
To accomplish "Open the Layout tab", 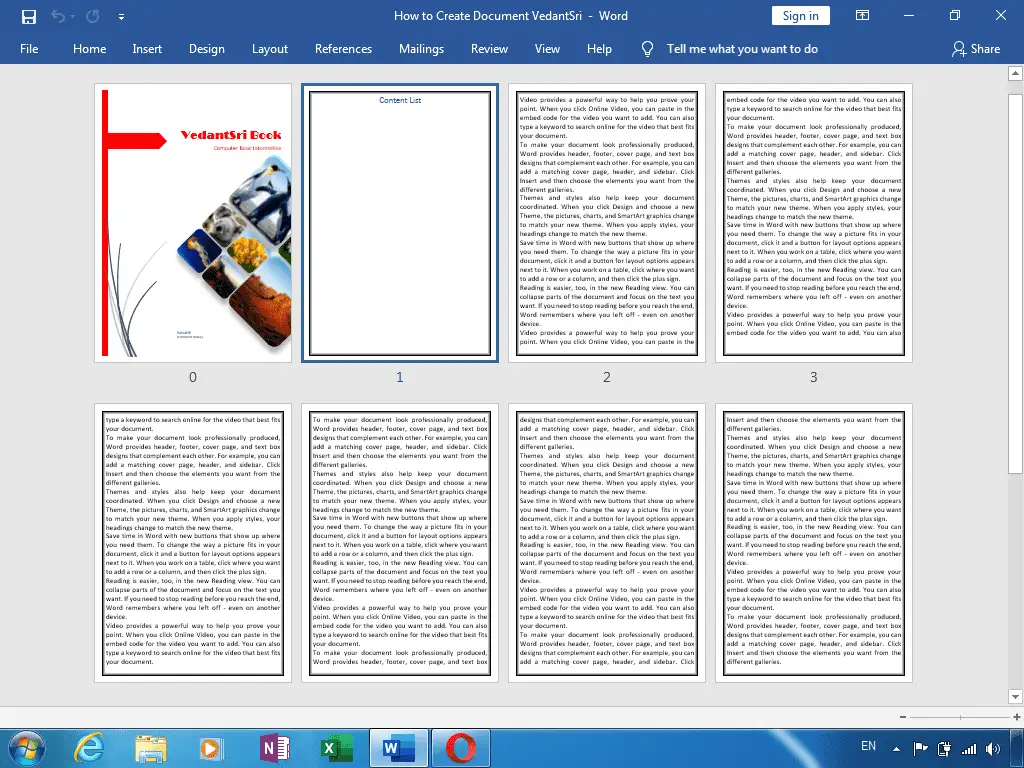I will click(270, 49).
